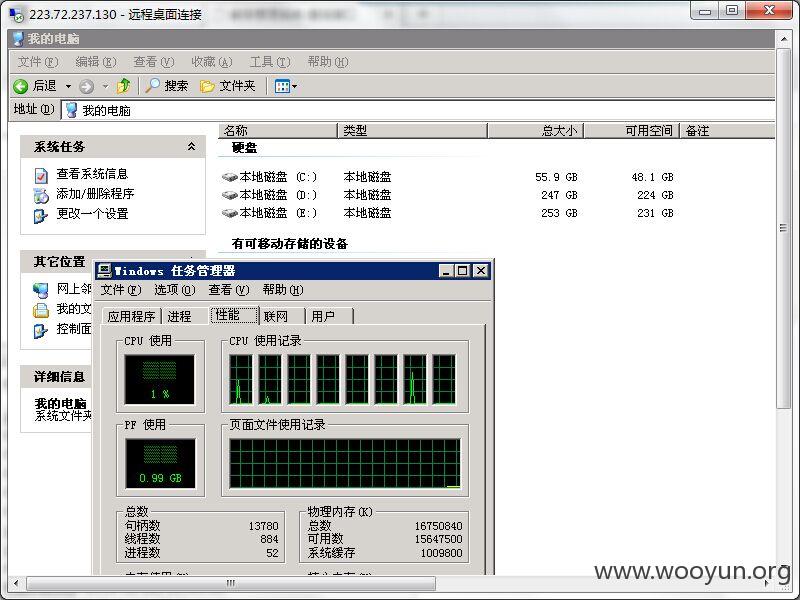Open Task Manager 文件(F) menu

120,290
